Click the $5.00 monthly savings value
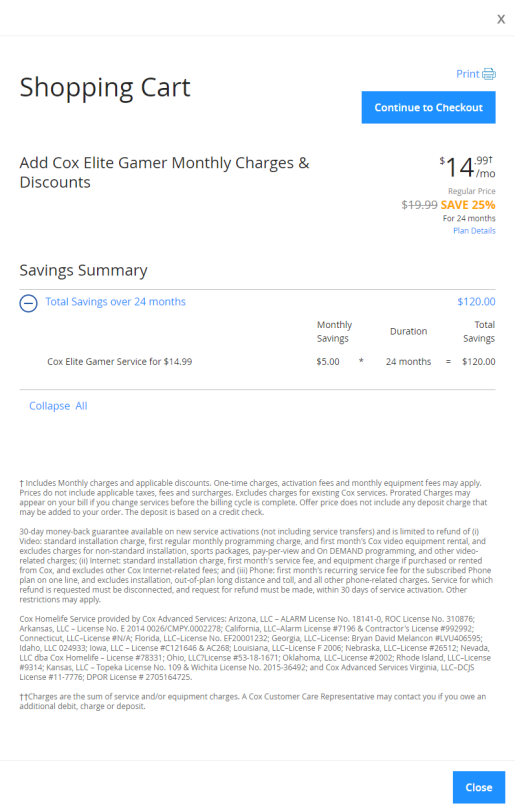 pyautogui.click(x=328, y=362)
